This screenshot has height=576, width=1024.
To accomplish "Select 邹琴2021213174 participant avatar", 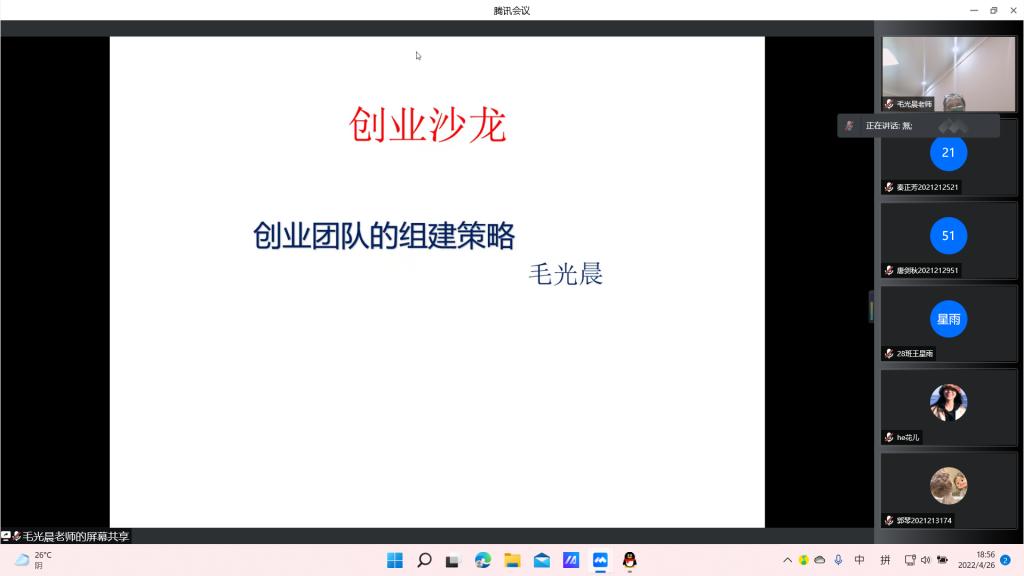I will click(948, 486).
